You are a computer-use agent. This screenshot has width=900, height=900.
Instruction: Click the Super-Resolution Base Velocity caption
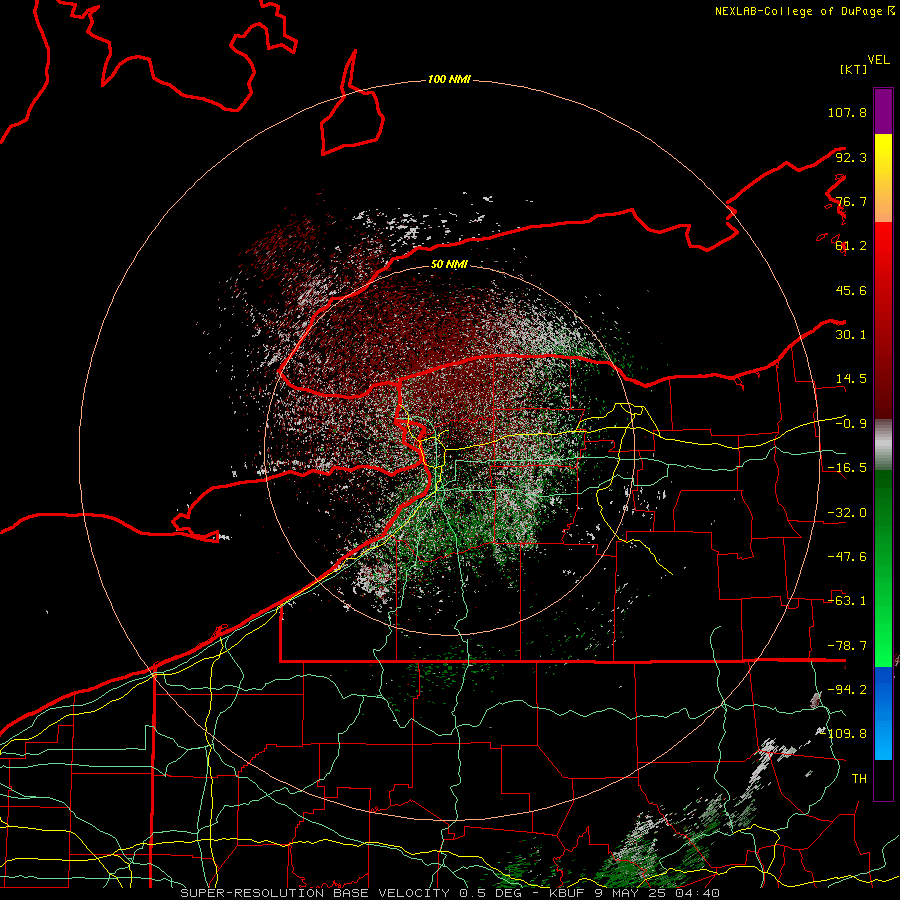pos(449,893)
